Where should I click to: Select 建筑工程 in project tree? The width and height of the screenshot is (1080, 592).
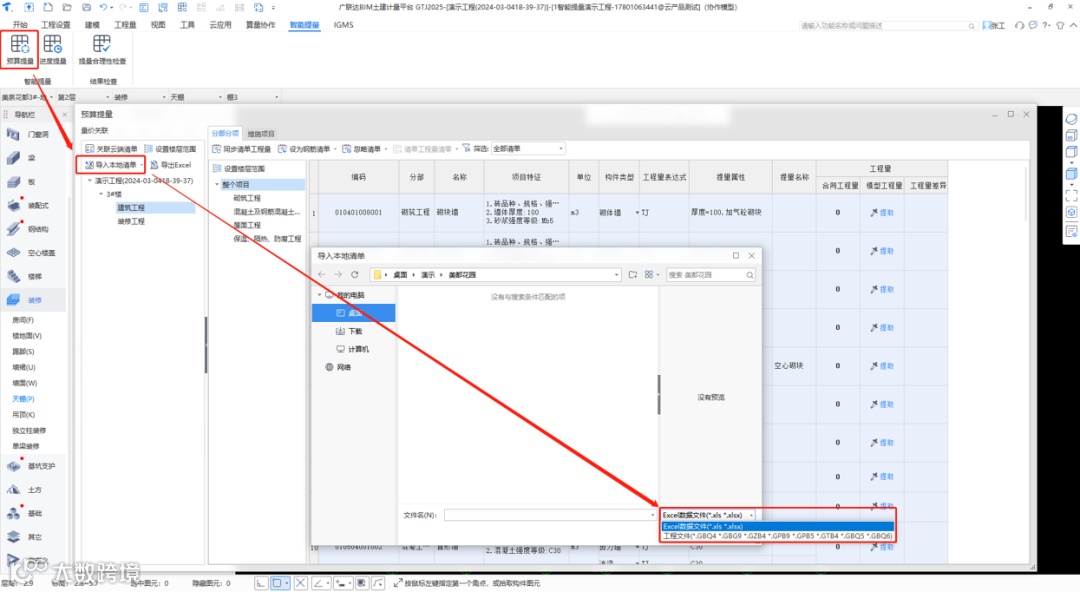[131, 207]
